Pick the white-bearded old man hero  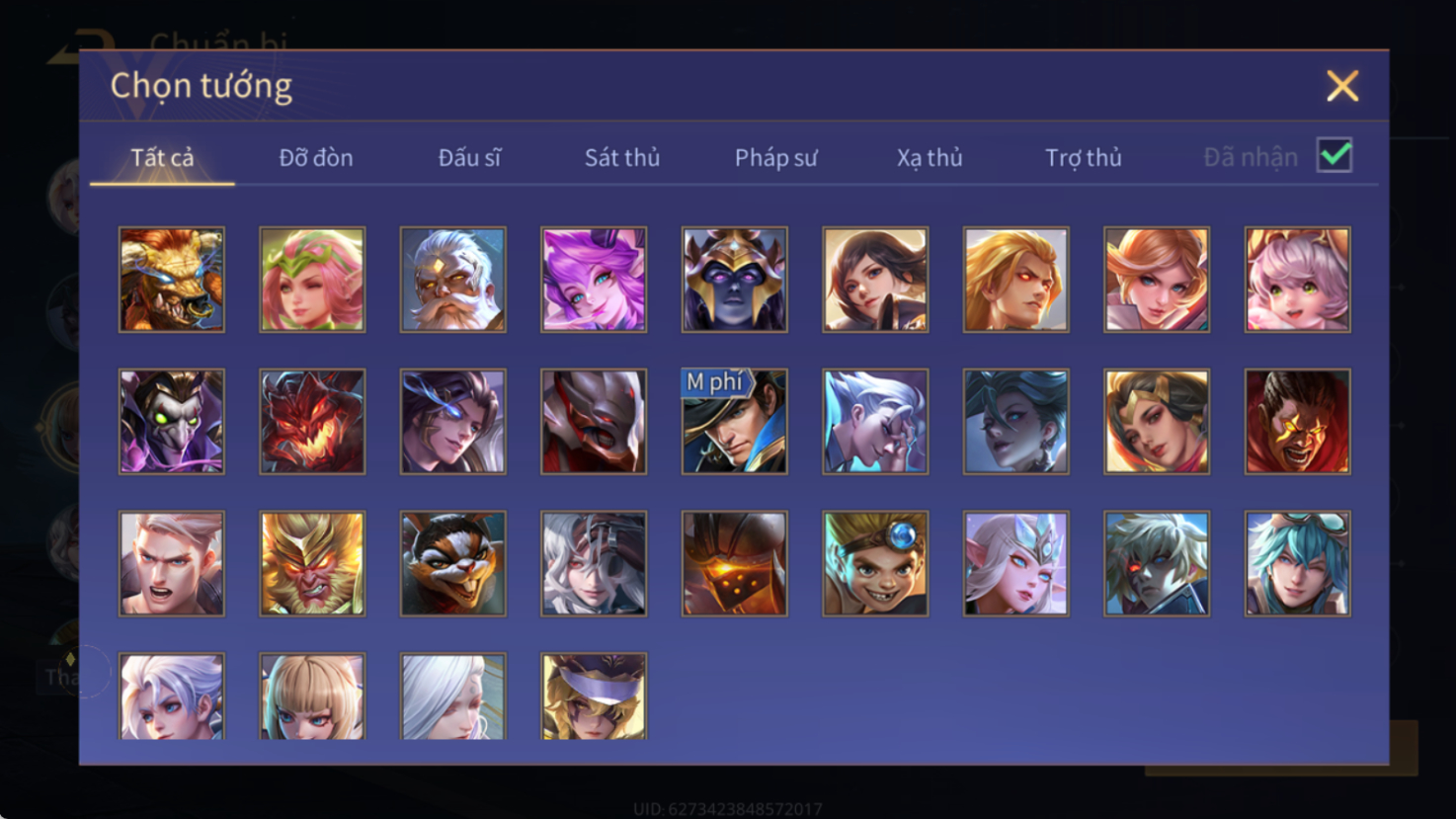pyautogui.click(x=453, y=280)
